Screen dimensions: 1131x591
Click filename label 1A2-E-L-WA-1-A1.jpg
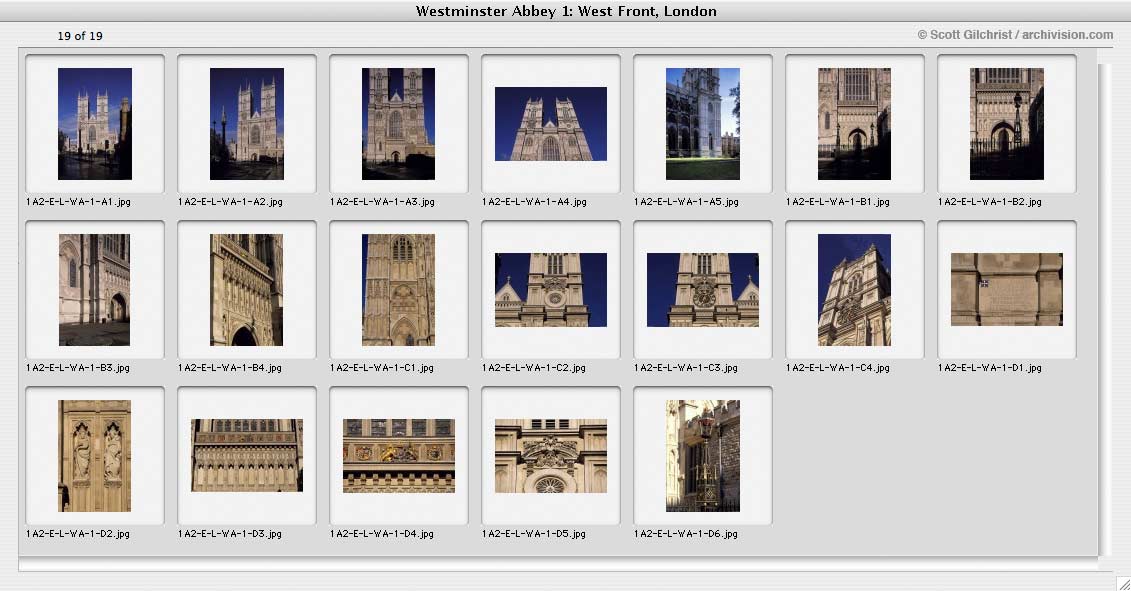click(78, 202)
